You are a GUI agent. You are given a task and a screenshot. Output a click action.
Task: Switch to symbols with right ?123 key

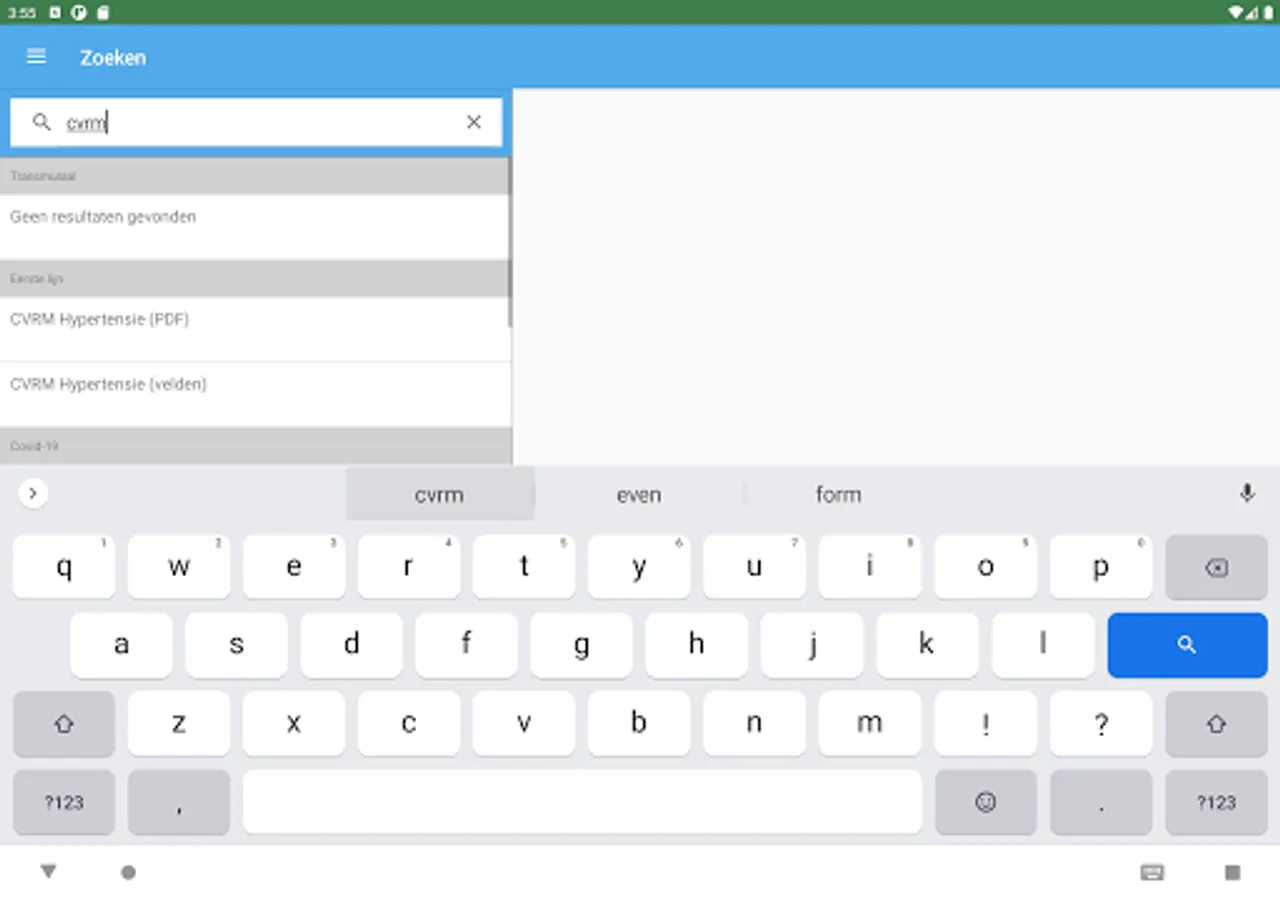pos(1216,802)
